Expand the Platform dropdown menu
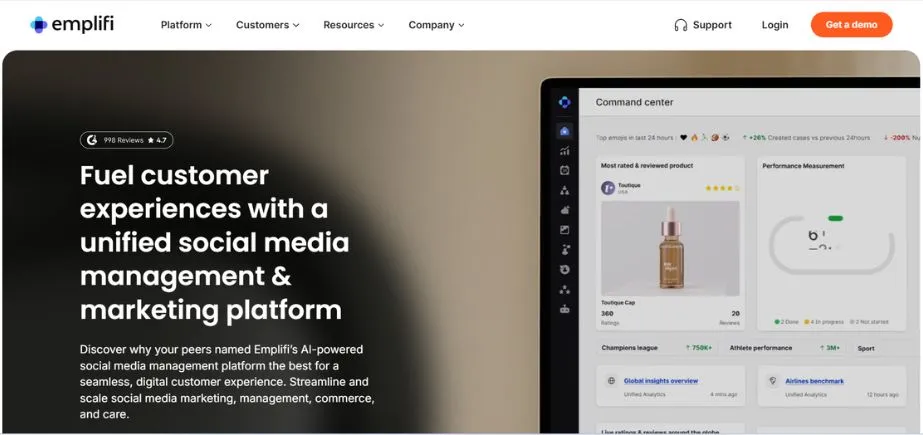The width and height of the screenshot is (923, 435). coord(186,25)
